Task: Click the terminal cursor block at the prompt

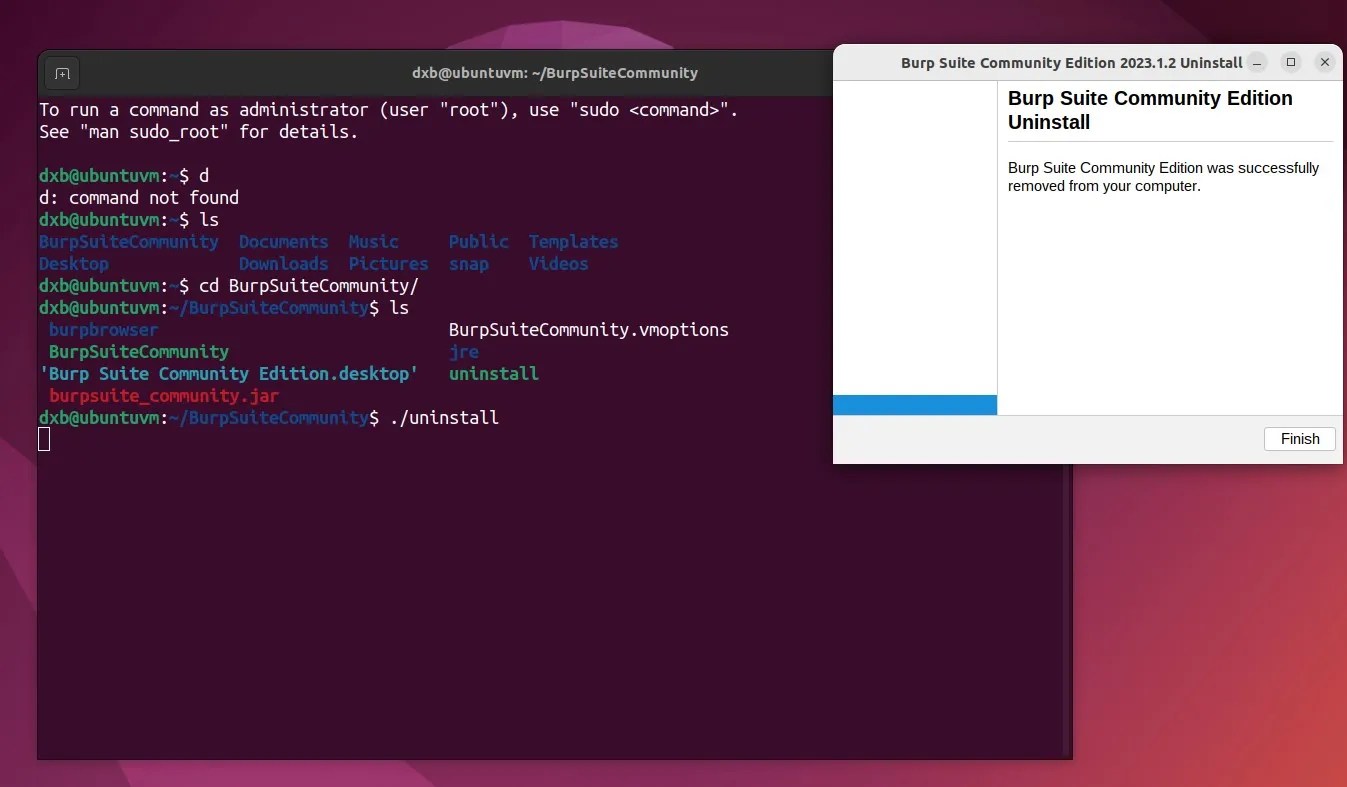Action: [x=43, y=439]
